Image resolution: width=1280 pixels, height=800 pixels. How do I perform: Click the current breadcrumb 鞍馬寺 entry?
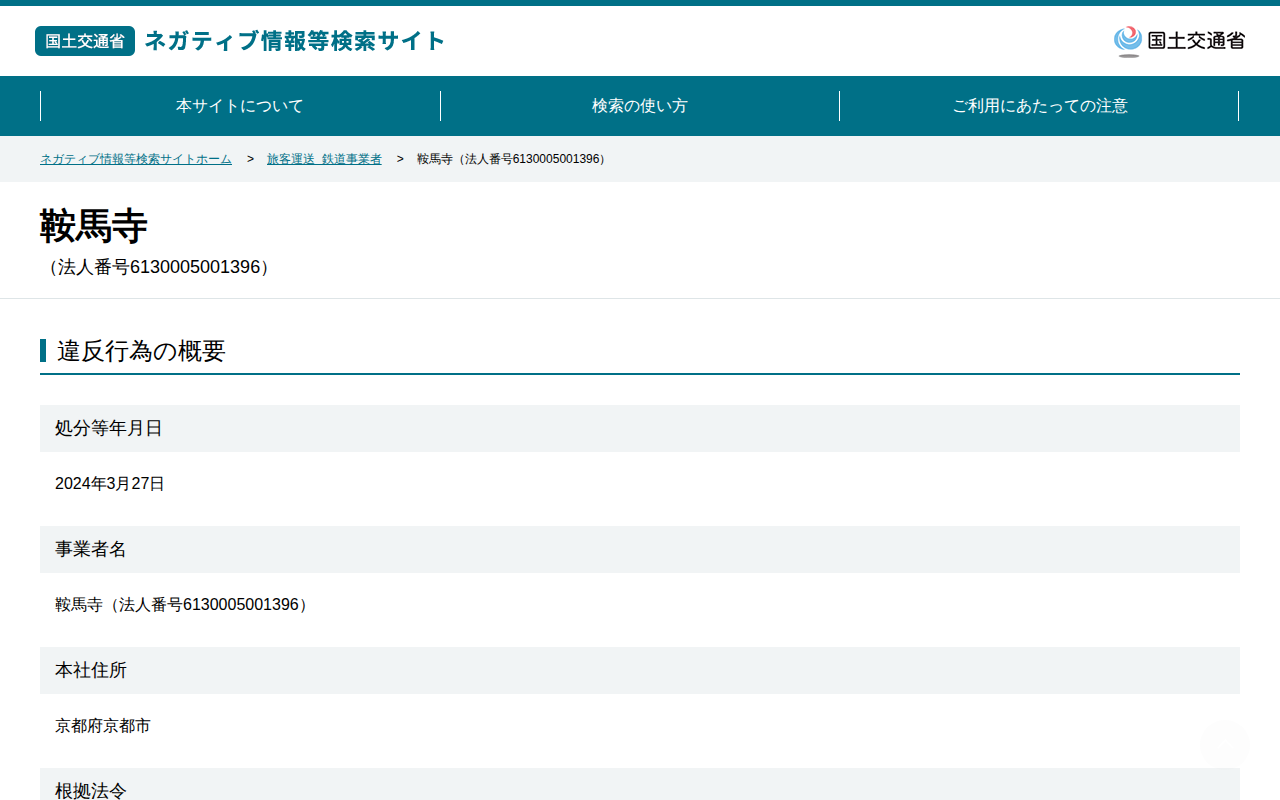pyautogui.click(x=513, y=159)
